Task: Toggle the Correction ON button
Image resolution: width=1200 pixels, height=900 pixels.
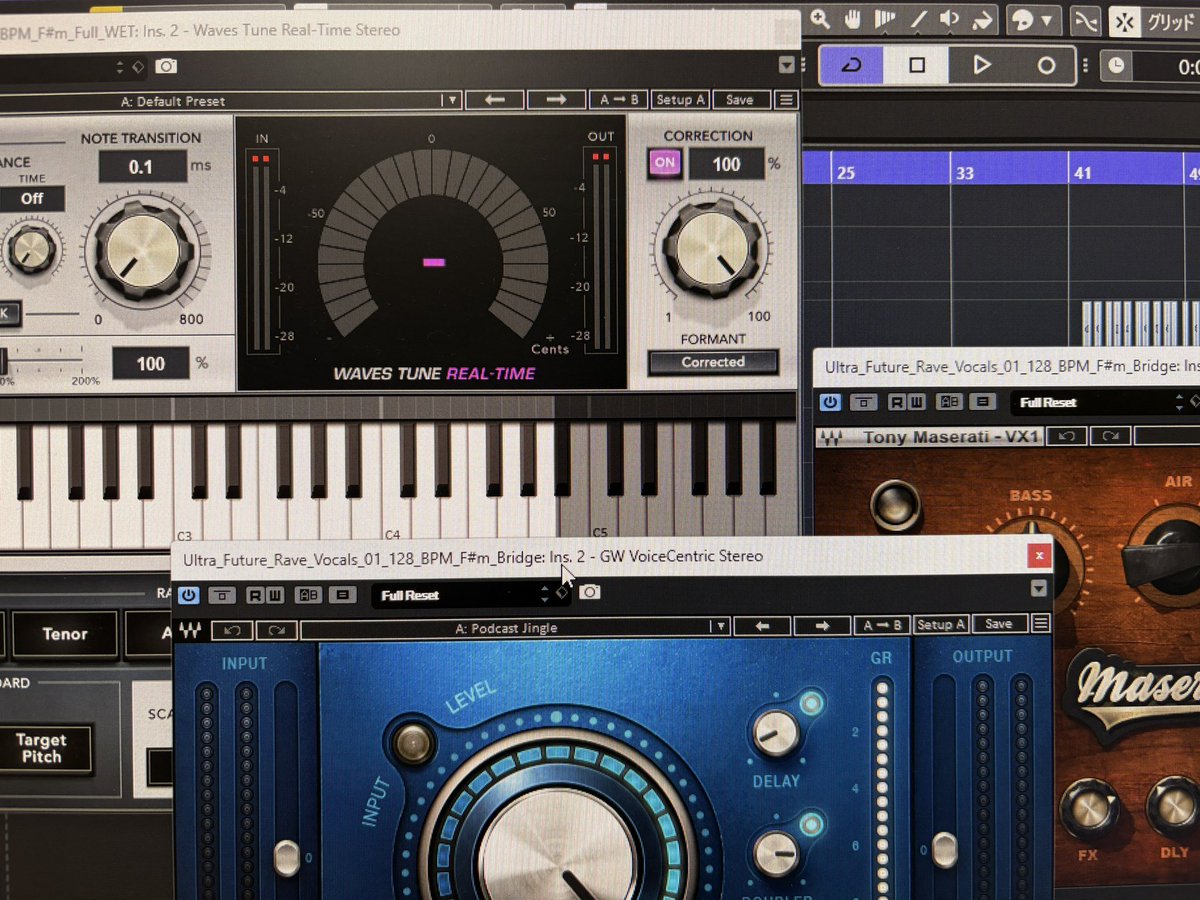Action: click(664, 163)
